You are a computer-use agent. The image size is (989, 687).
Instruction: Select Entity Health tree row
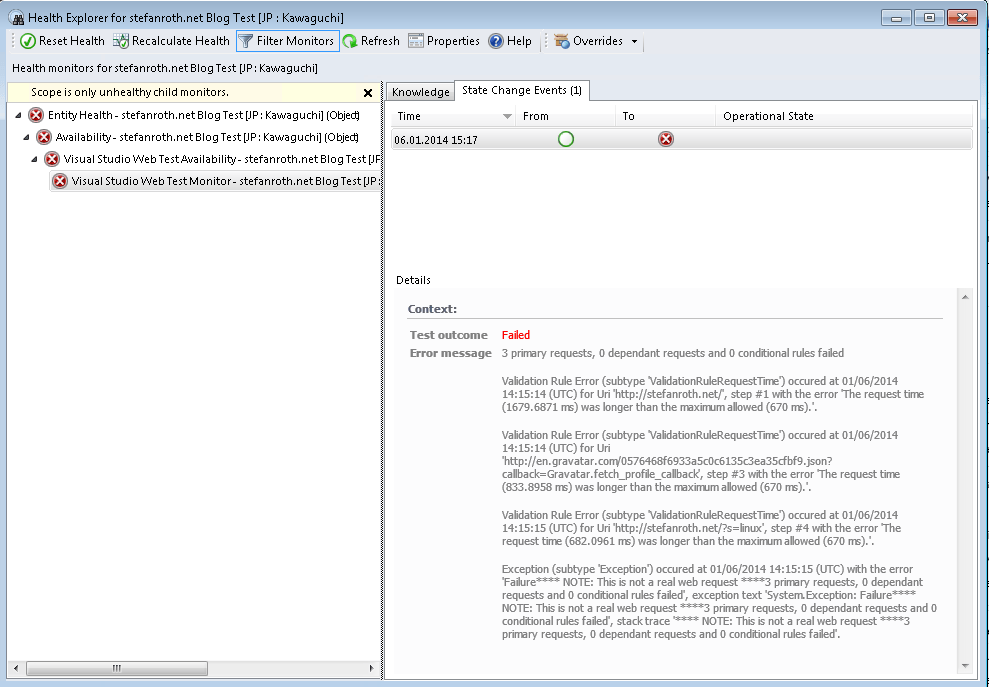[204, 115]
